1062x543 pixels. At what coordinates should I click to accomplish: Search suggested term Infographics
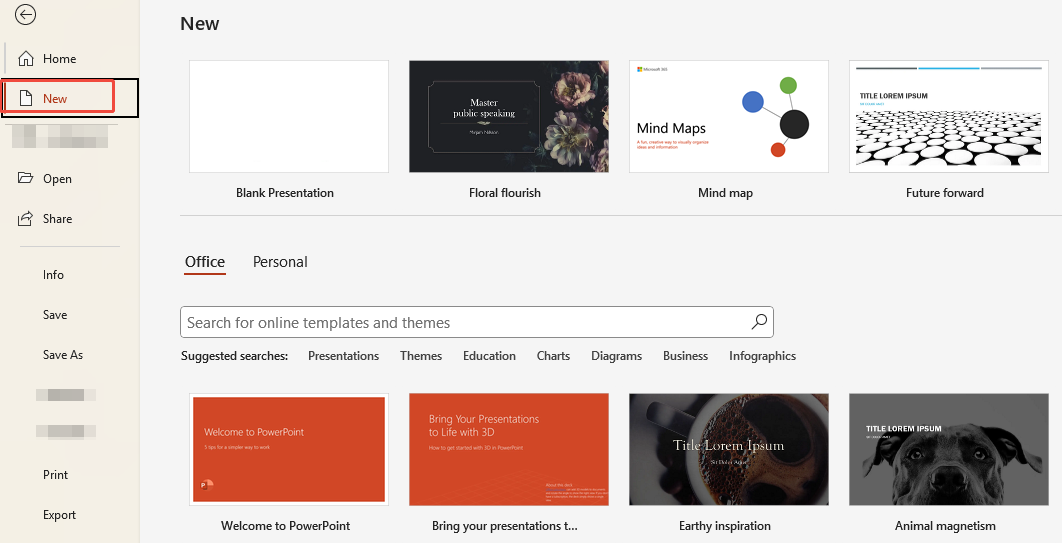[763, 355]
